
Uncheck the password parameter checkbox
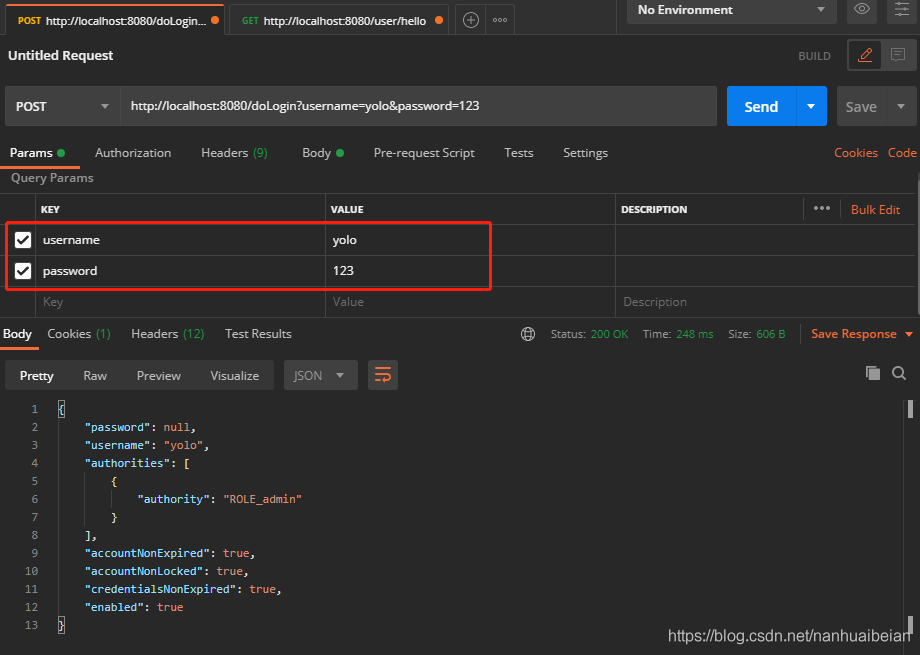(23, 271)
